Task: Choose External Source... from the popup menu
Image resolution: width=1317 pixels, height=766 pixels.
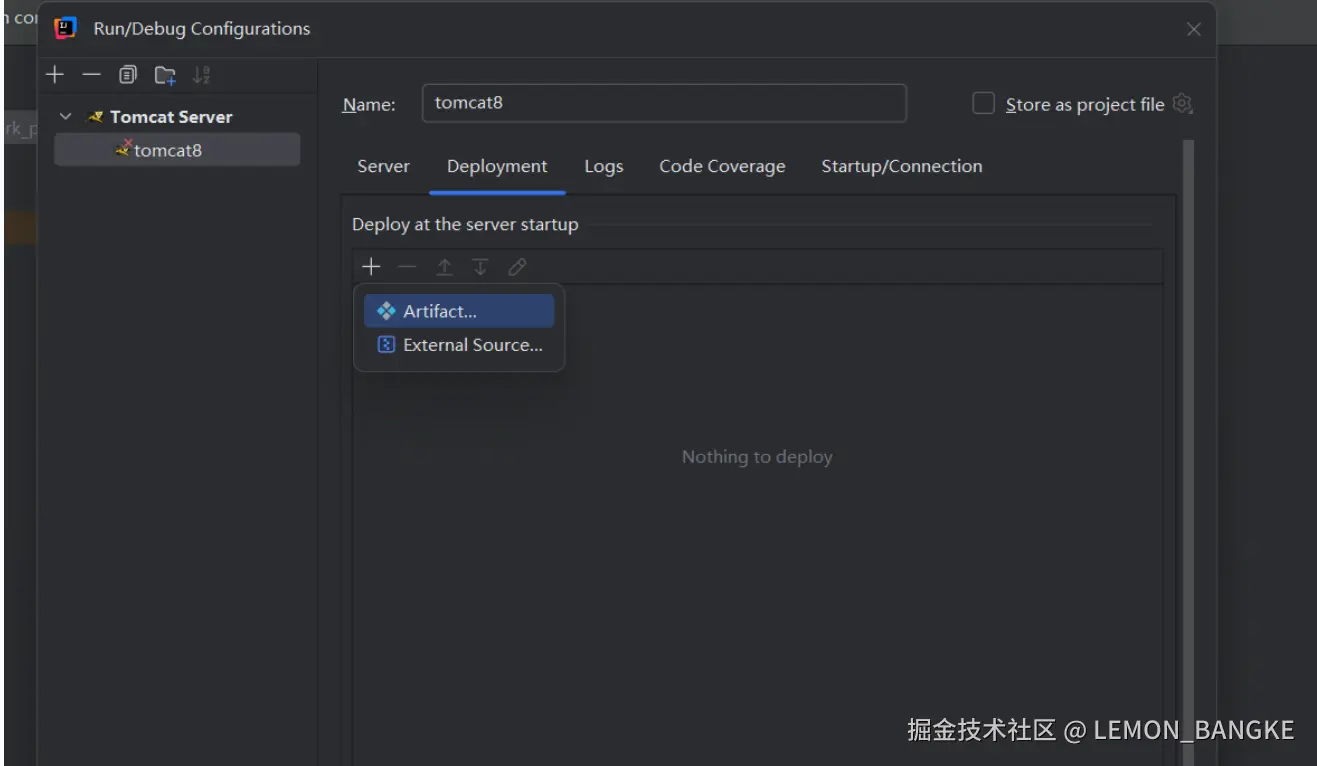Action: click(x=459, y=345)
